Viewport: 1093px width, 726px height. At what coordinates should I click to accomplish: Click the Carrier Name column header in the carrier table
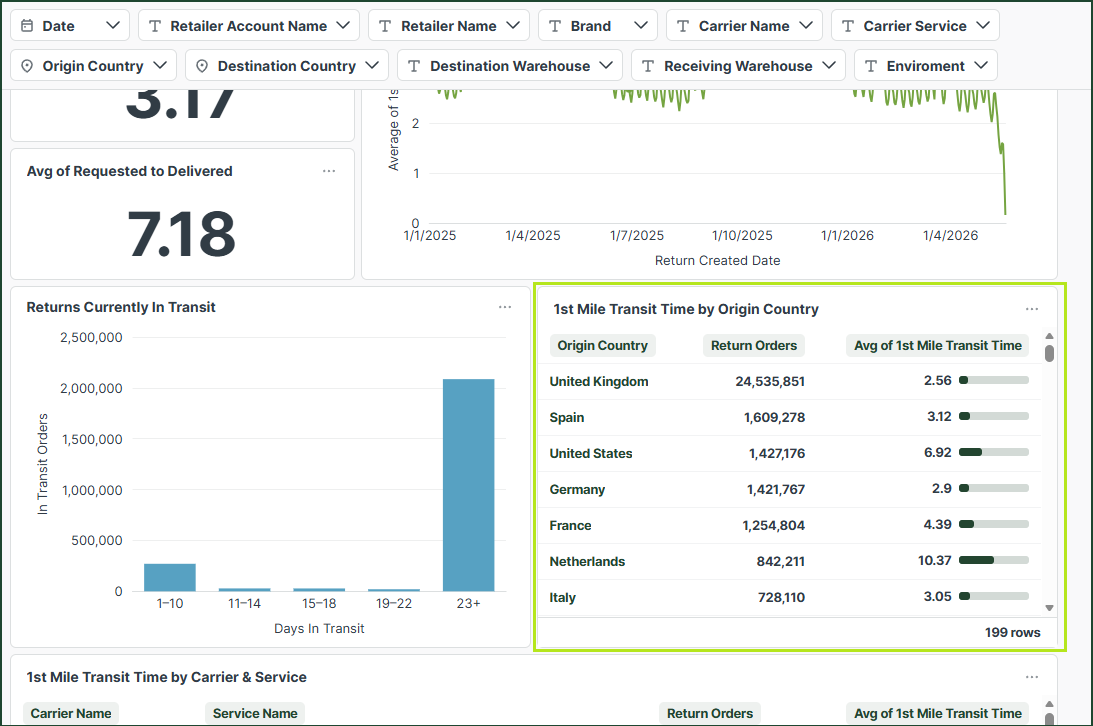point(71,713)
